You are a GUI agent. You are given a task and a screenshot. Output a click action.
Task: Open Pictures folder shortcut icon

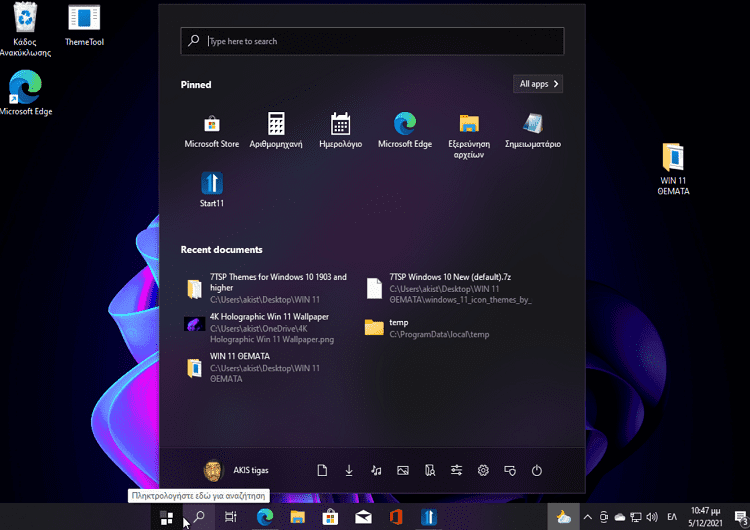point(403,471)
